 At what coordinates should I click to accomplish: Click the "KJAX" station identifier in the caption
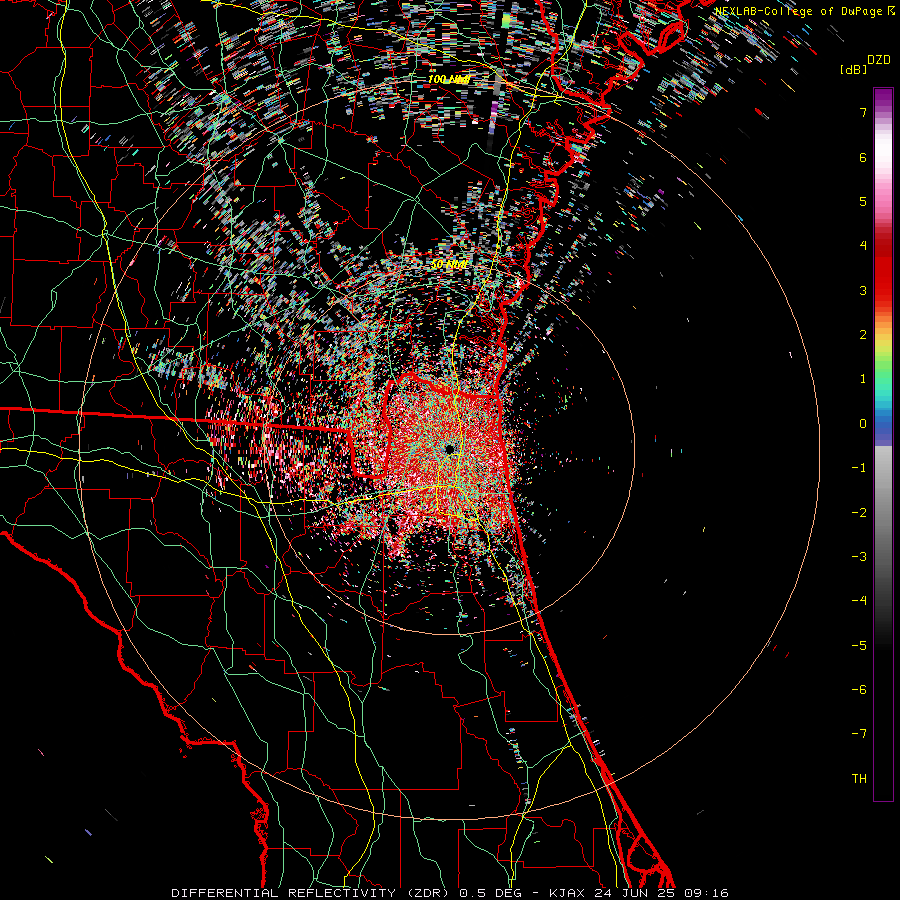567,893
